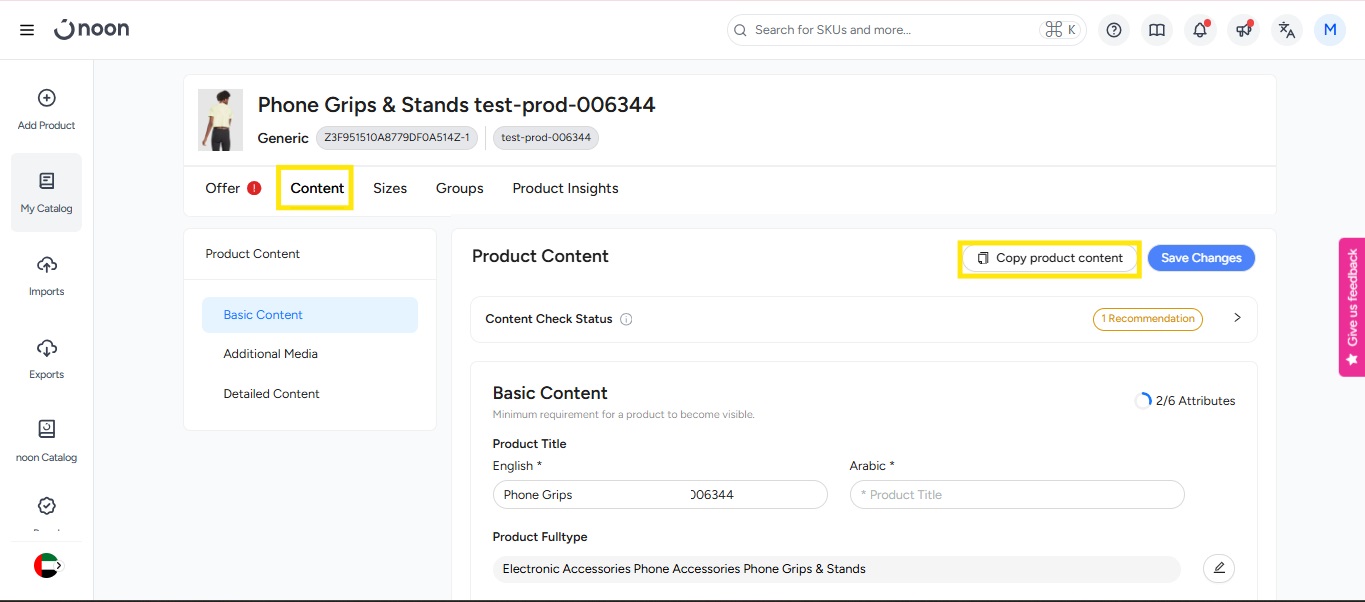
Task: Go to Imports in the sidebar
Action: pos(46,275)
